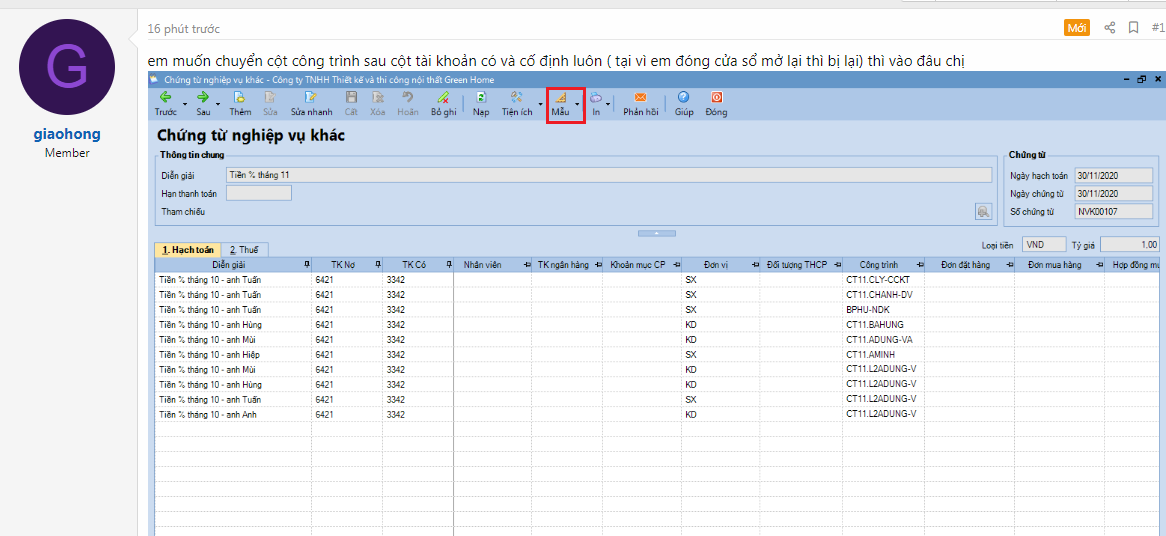Open giaohong's avatar profile
Screen dimensions: 1166x536
pyautogui.click(x=67, y=67)
